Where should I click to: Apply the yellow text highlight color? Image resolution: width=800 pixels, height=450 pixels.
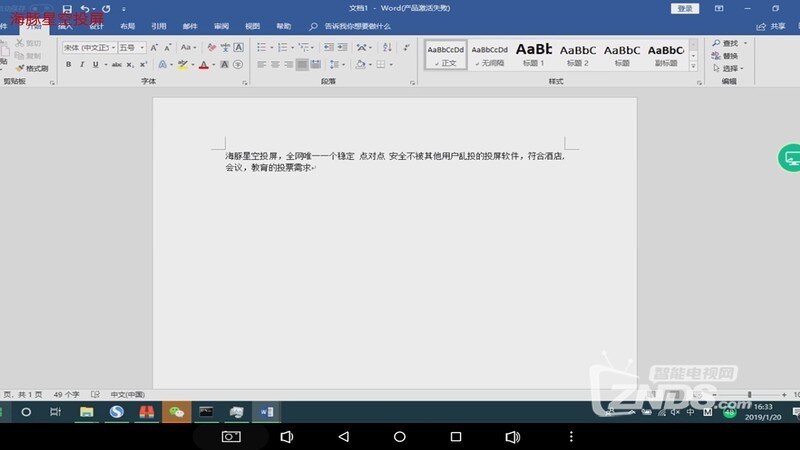tap(183, 65)
